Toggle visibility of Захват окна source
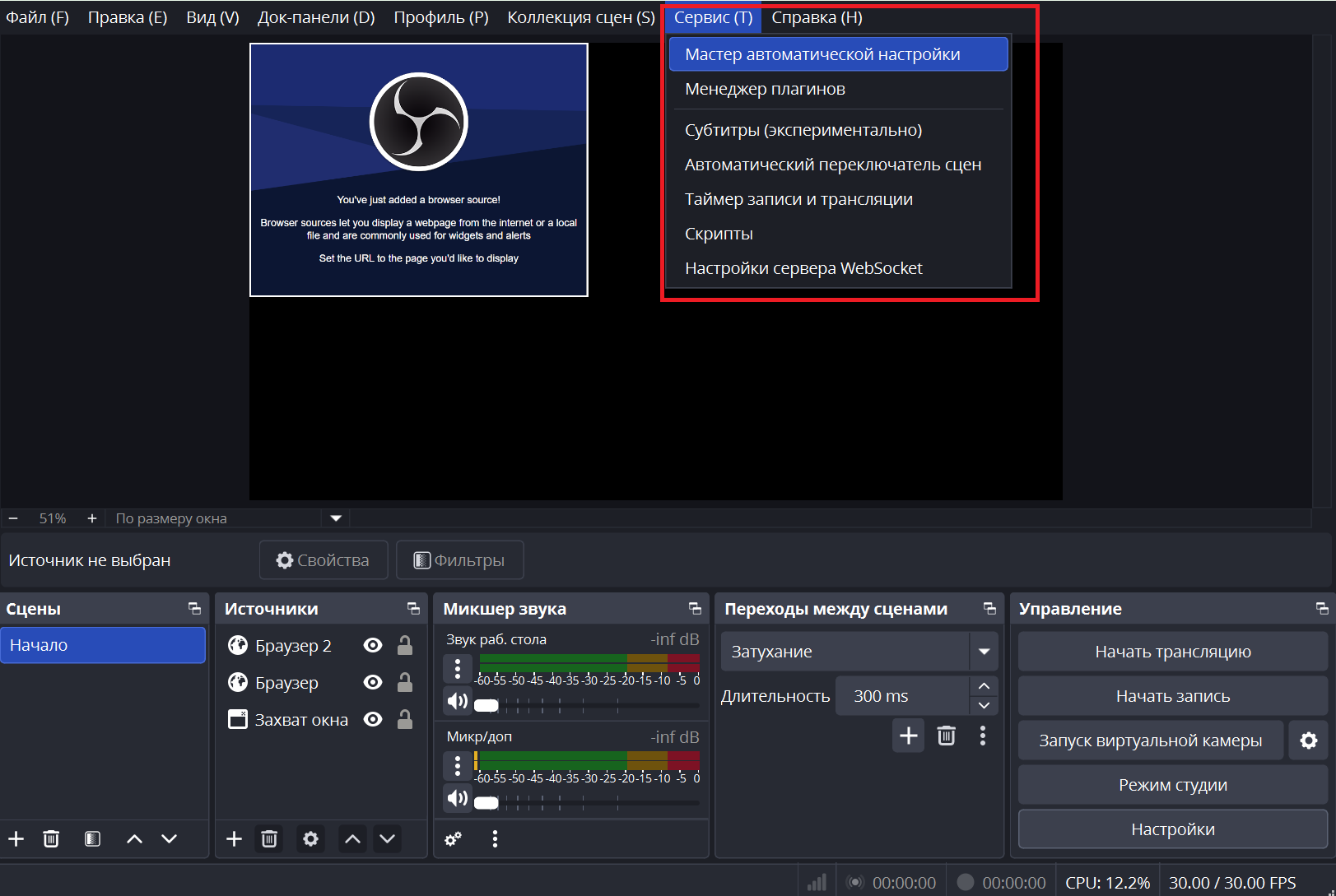The image size is (1336, 896). tap(373, 720)
